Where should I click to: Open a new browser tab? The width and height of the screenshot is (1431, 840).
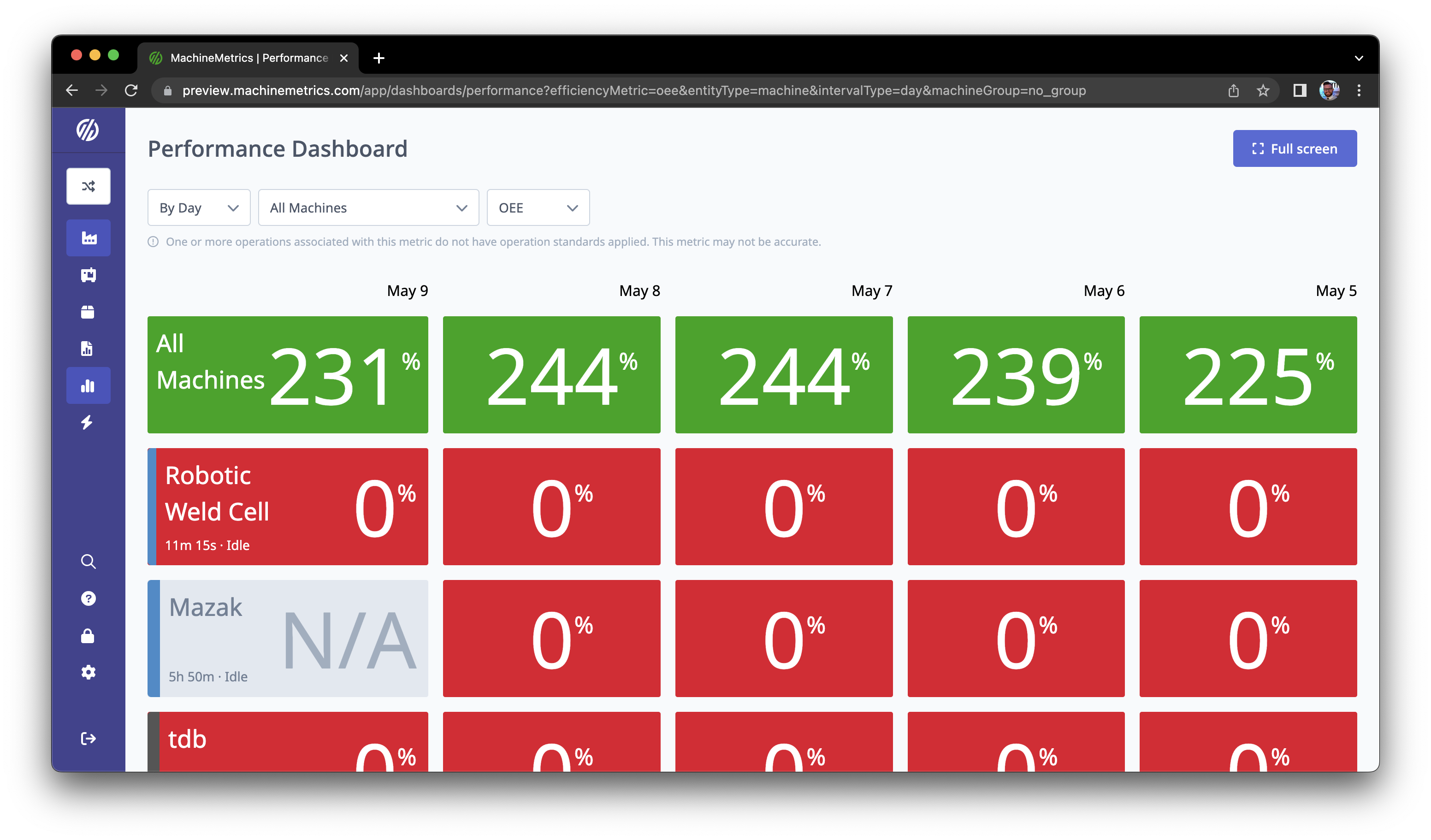[379, 58]
